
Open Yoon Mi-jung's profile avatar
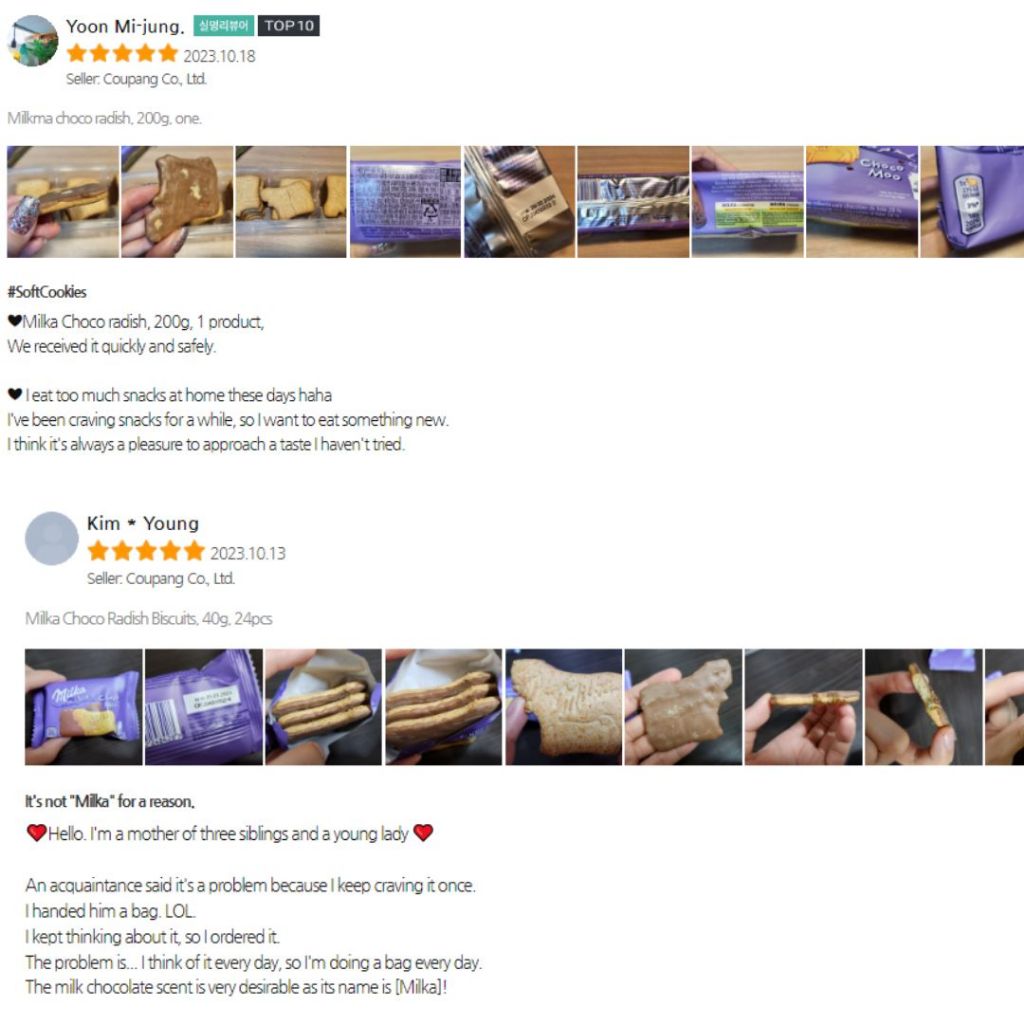point(32,40)
